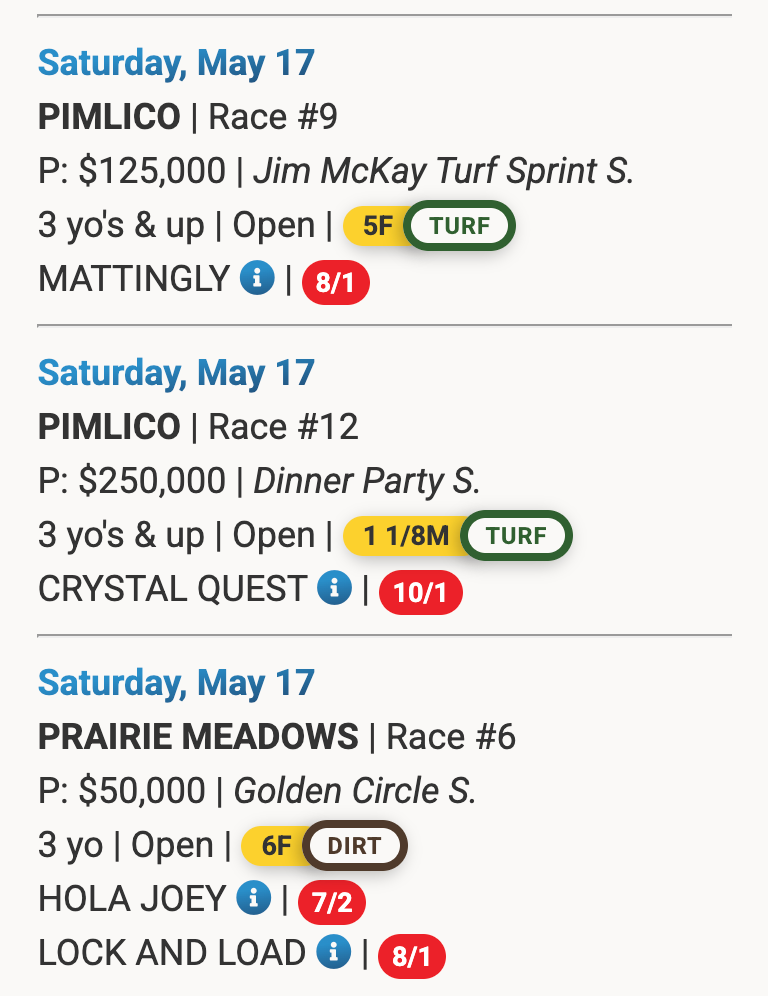Click the 8/1 odds badge for MATTINGLY
The height and width of the screenshot is (996, 768).
[335, 283]
